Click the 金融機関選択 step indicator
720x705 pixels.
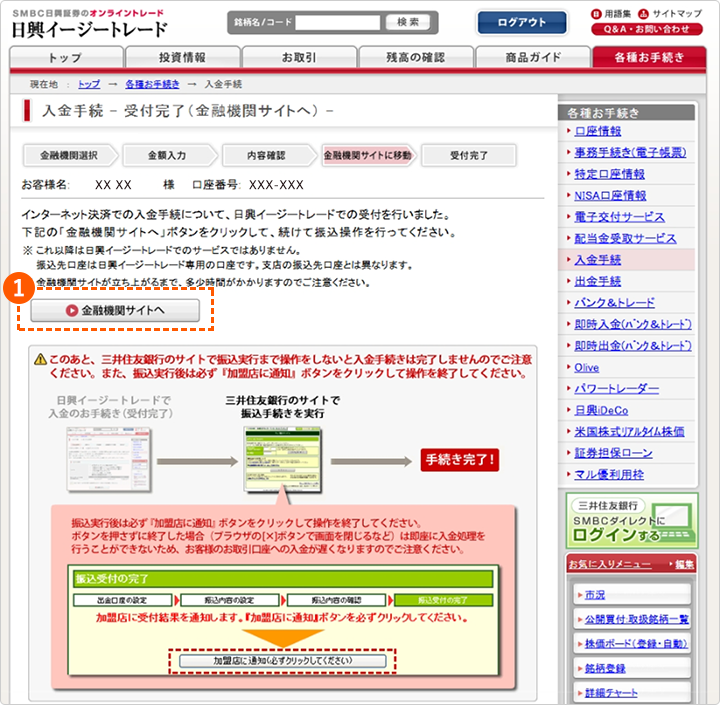(69, 156)
